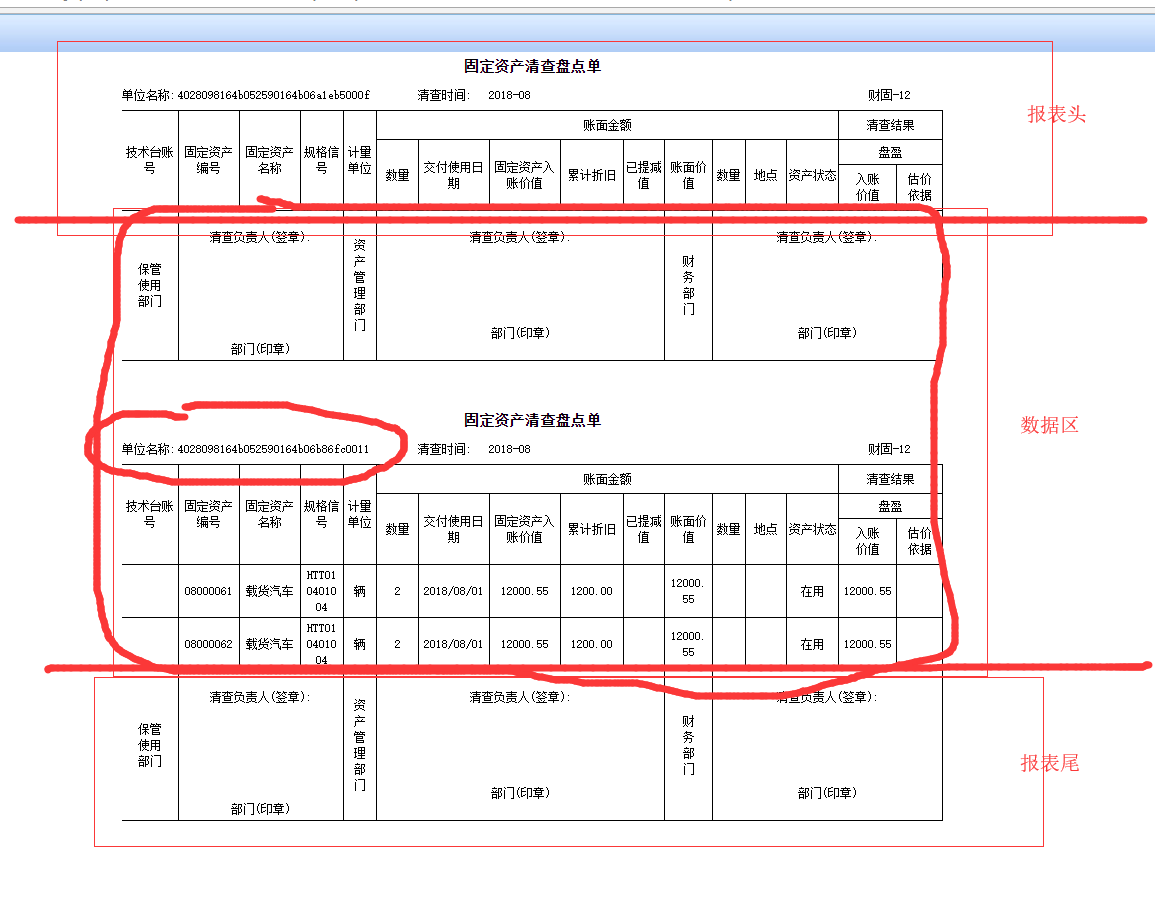The image size is (1155, 902).
Task: Click quantity 2 in row 08000062
Action: pyautogui.click(x=397, y=644)
